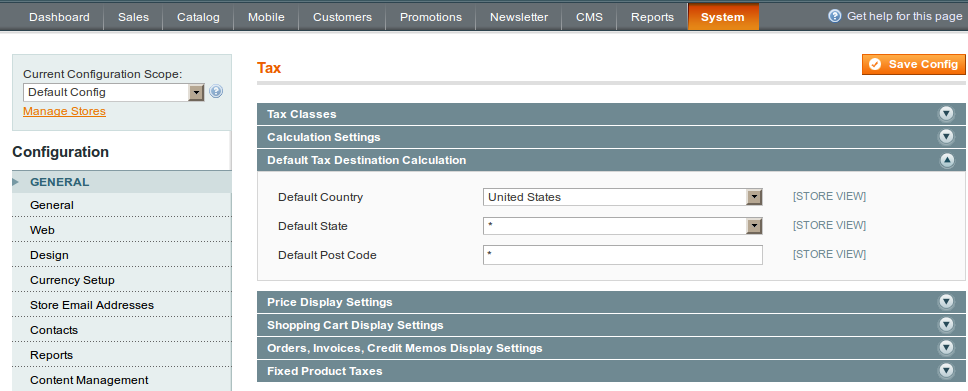
Task: Open the CMS menu
Action: pyautogui.click(x=589, y=17)
